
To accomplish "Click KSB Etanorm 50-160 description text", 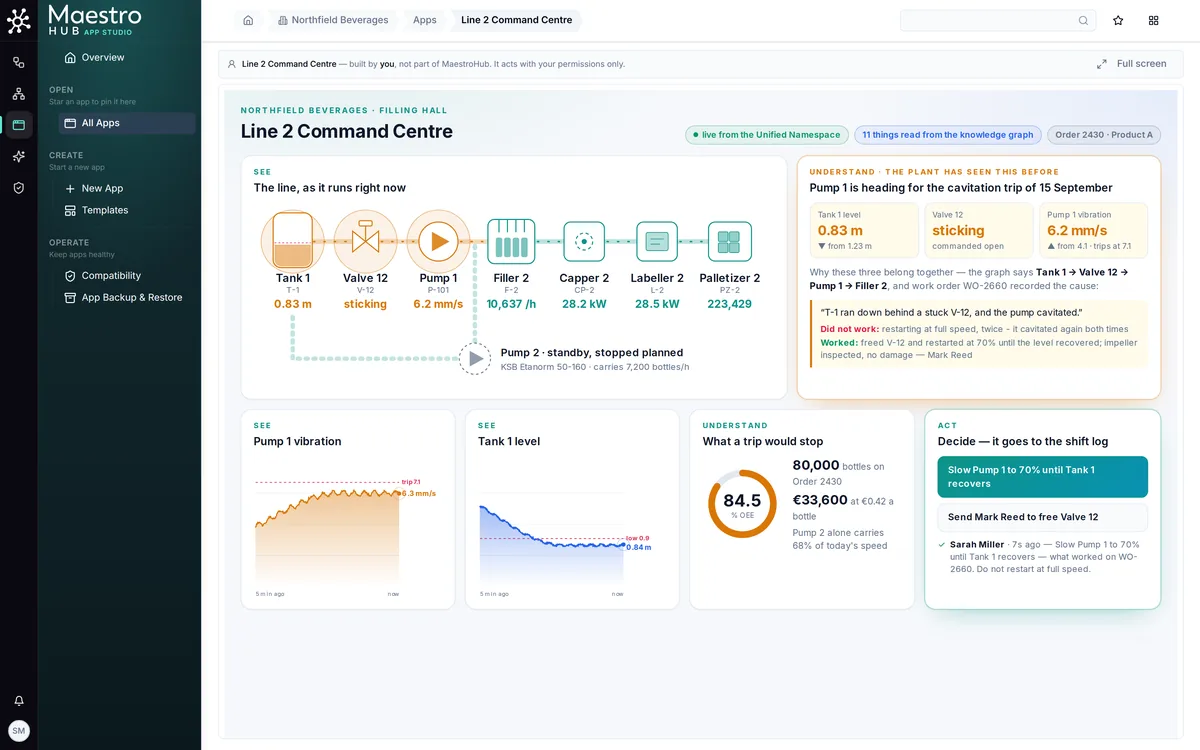I will pyautogui.click(x=595, y=367).
